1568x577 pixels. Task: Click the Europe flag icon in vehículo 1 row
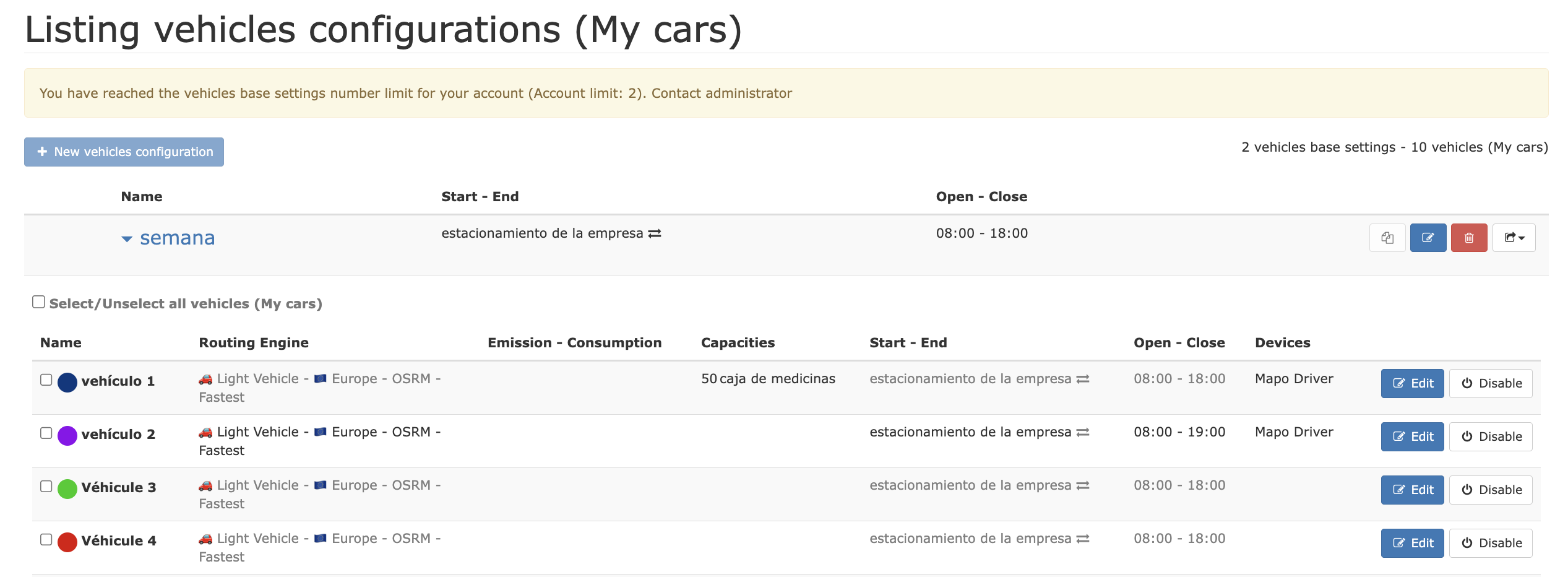[x=320, y=379]
